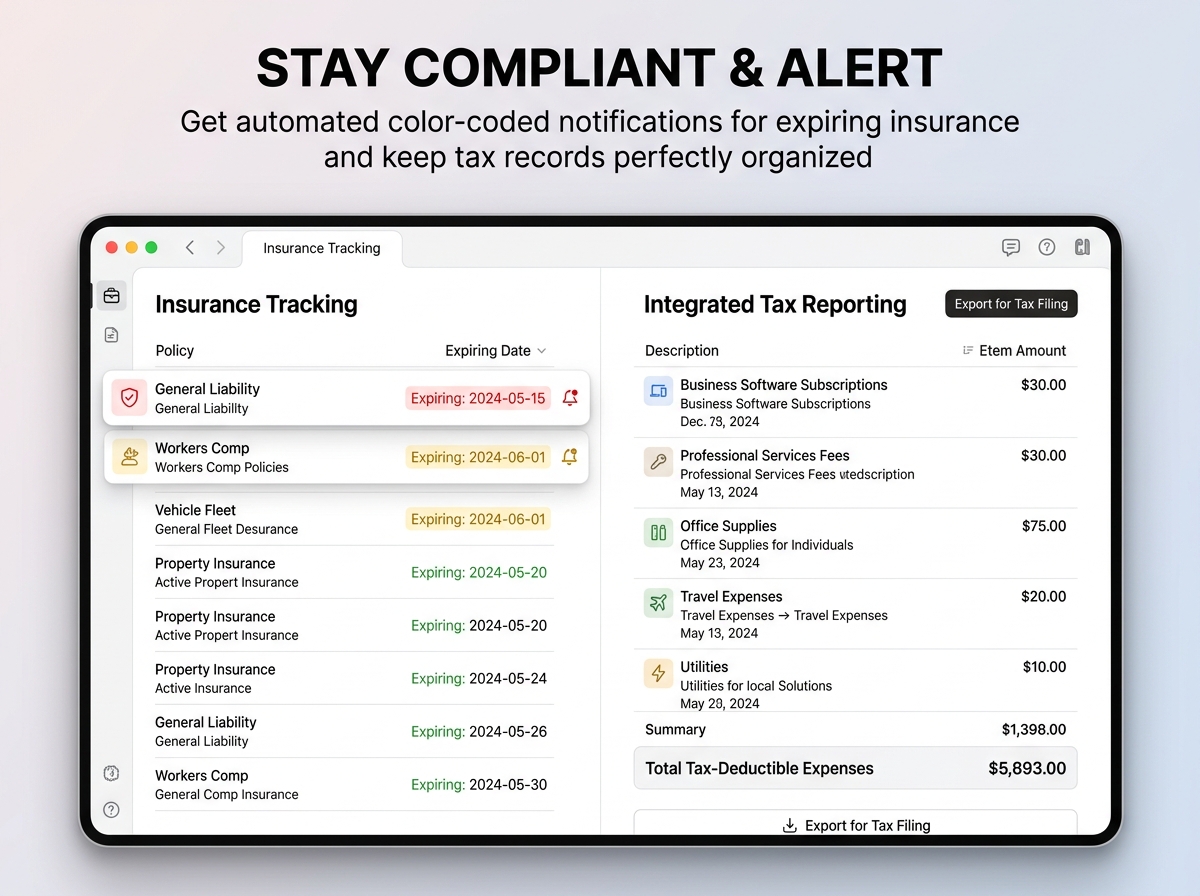Click the red Expiring: 2024-05-15 badge
This screenshot has height=896, width=1200.
478,398
